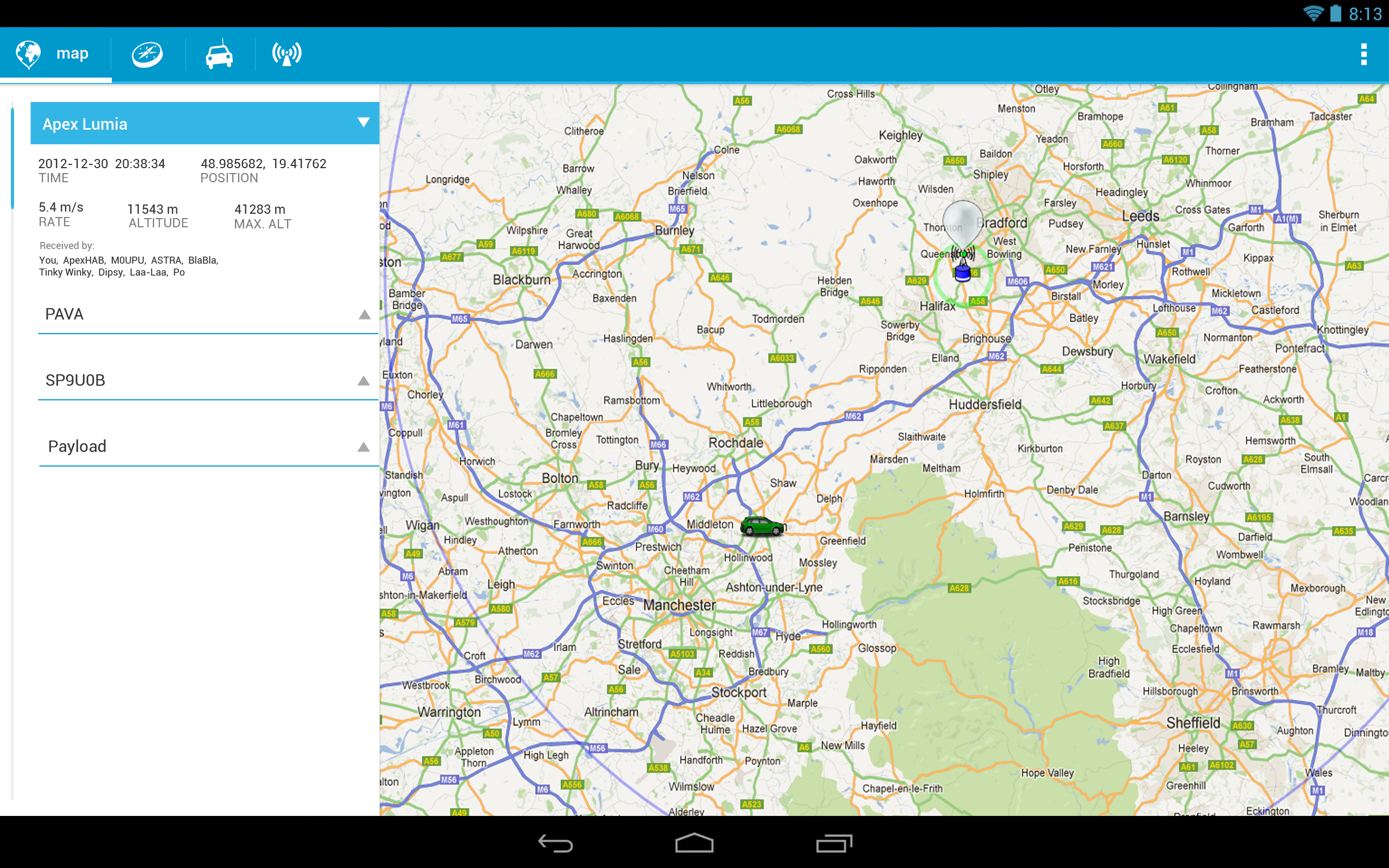The height and width of the screenshot is (868, 1389).
Task: Open the chase car tab
Action: [x=219, y=55]
